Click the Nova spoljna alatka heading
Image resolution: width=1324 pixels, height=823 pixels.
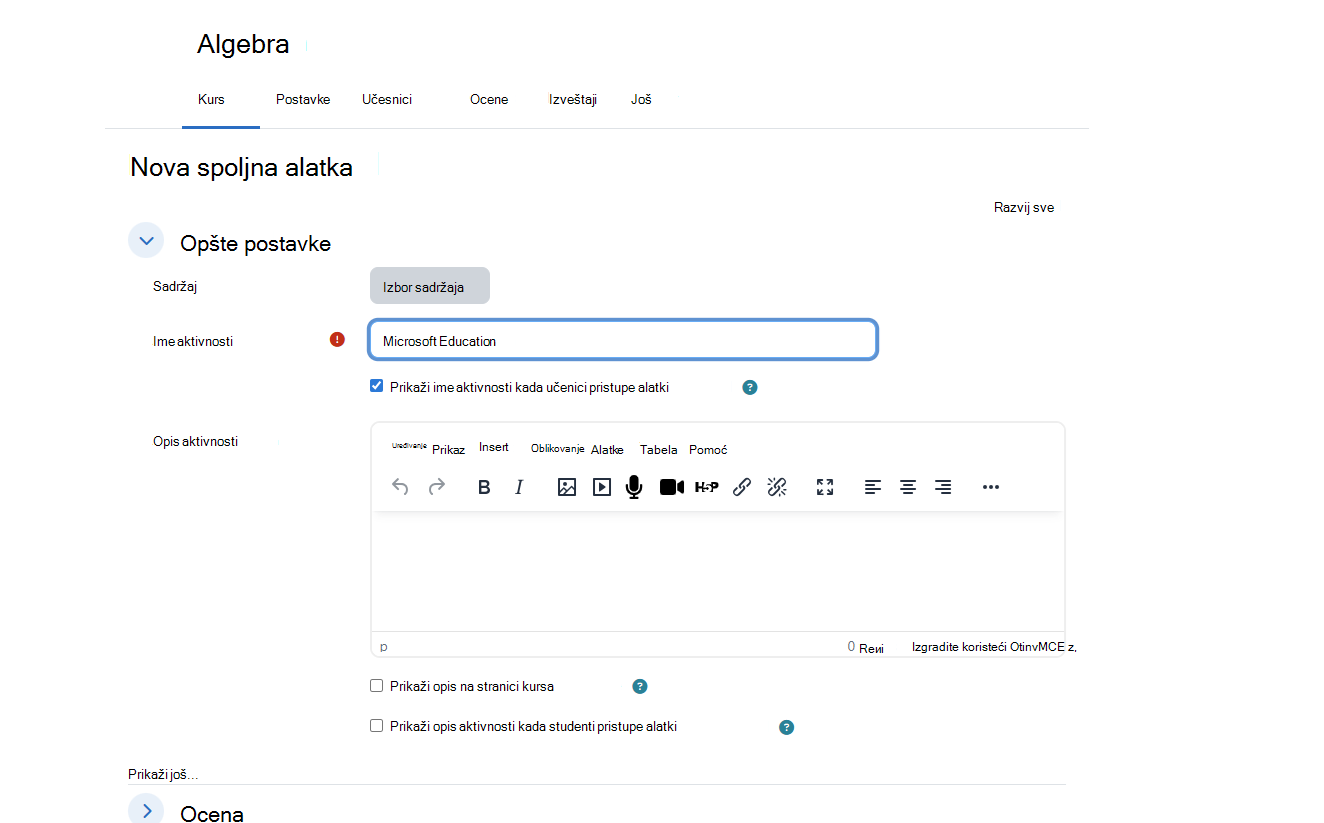(241, 167)
